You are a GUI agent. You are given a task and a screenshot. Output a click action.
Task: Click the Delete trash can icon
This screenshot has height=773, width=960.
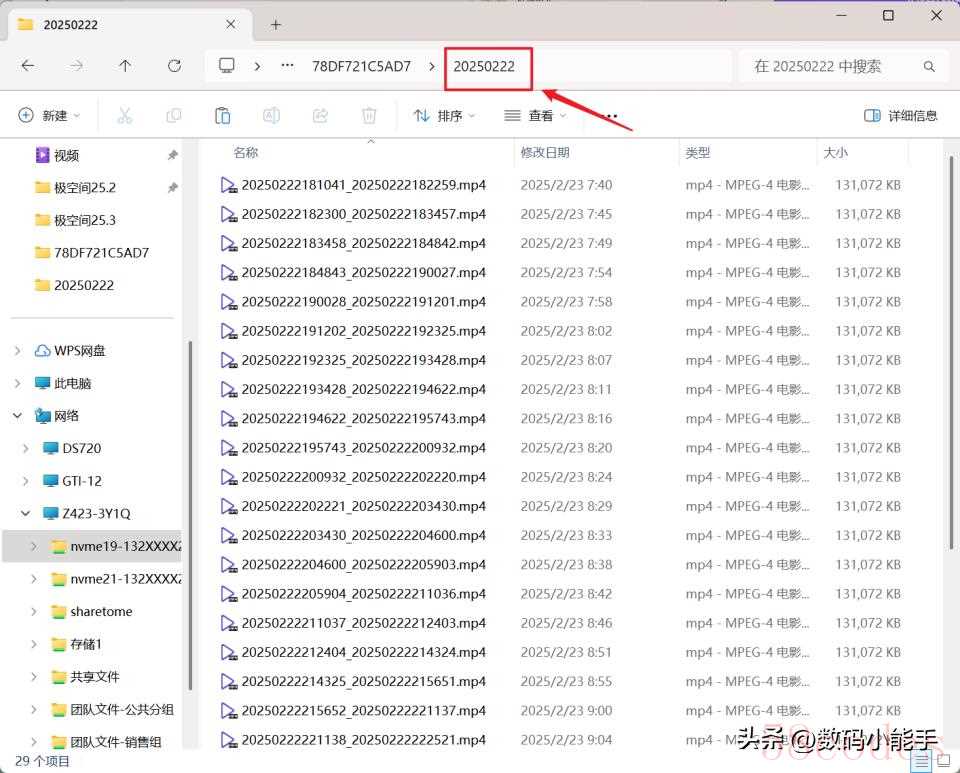point(369,116)
